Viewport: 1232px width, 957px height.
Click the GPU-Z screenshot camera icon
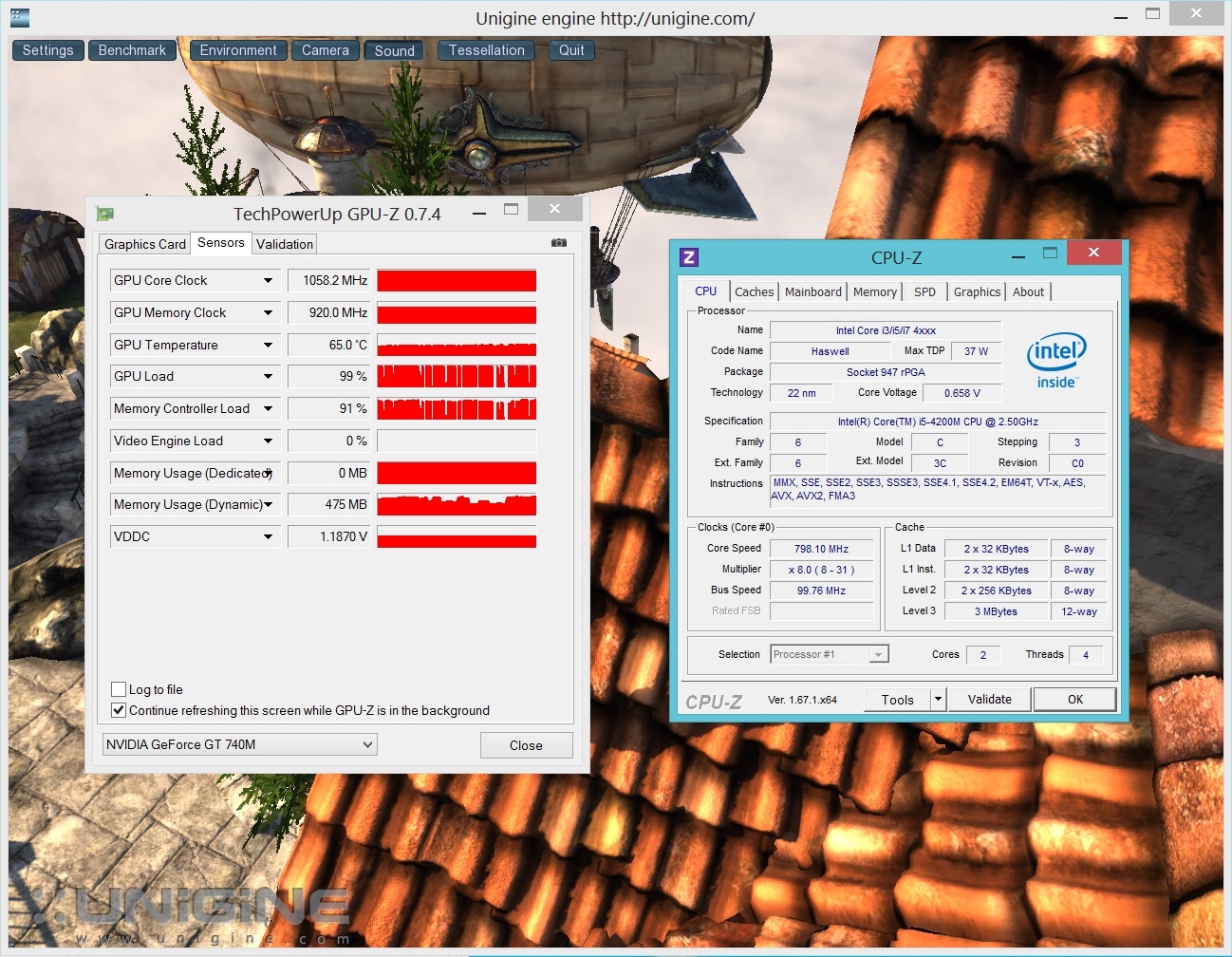(559, 243)
